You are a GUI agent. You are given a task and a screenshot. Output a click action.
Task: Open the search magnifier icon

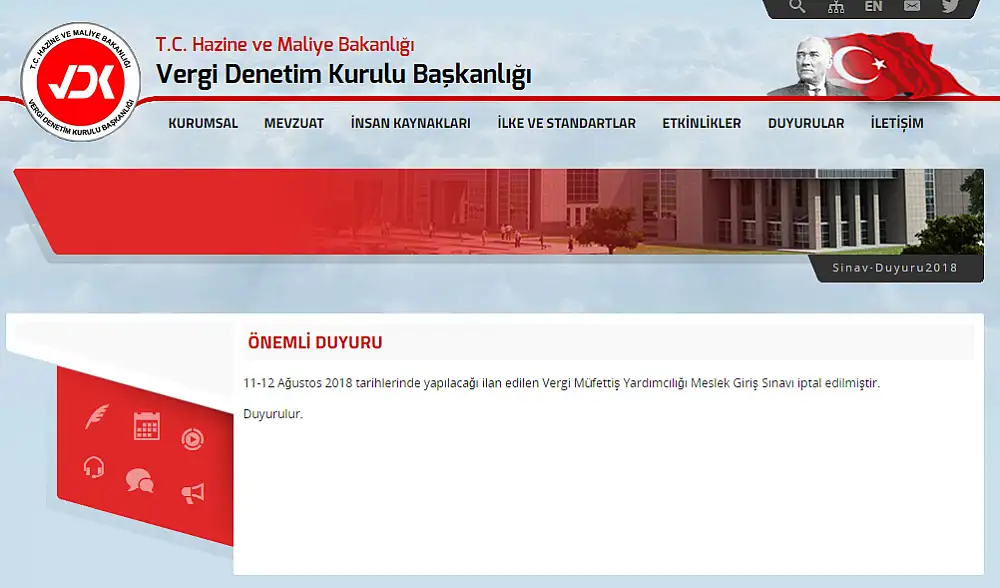[x=797, y=6]
